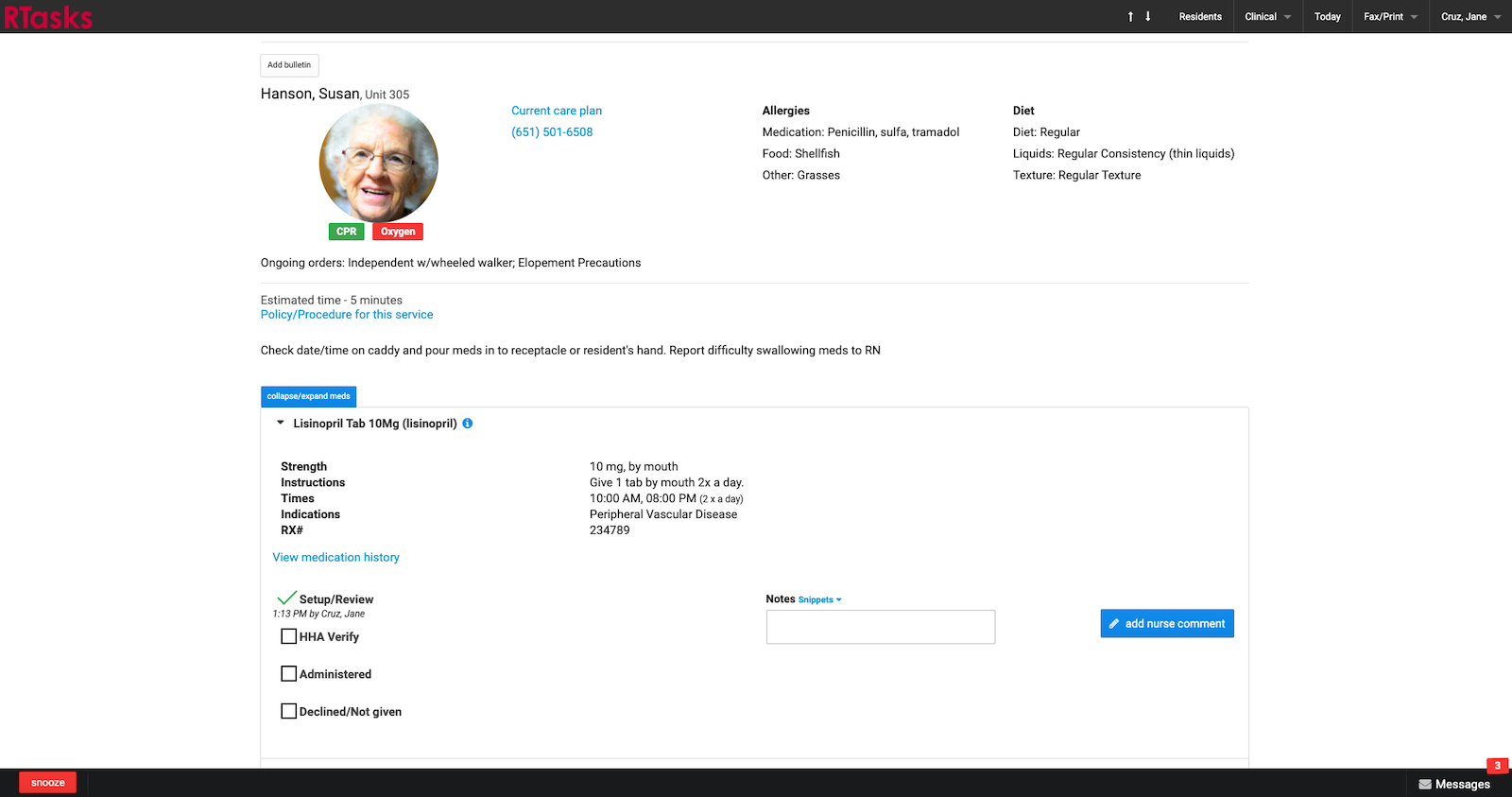Open View medication history link
This screenshot has height=797, width=1512.
pos(336,558)
